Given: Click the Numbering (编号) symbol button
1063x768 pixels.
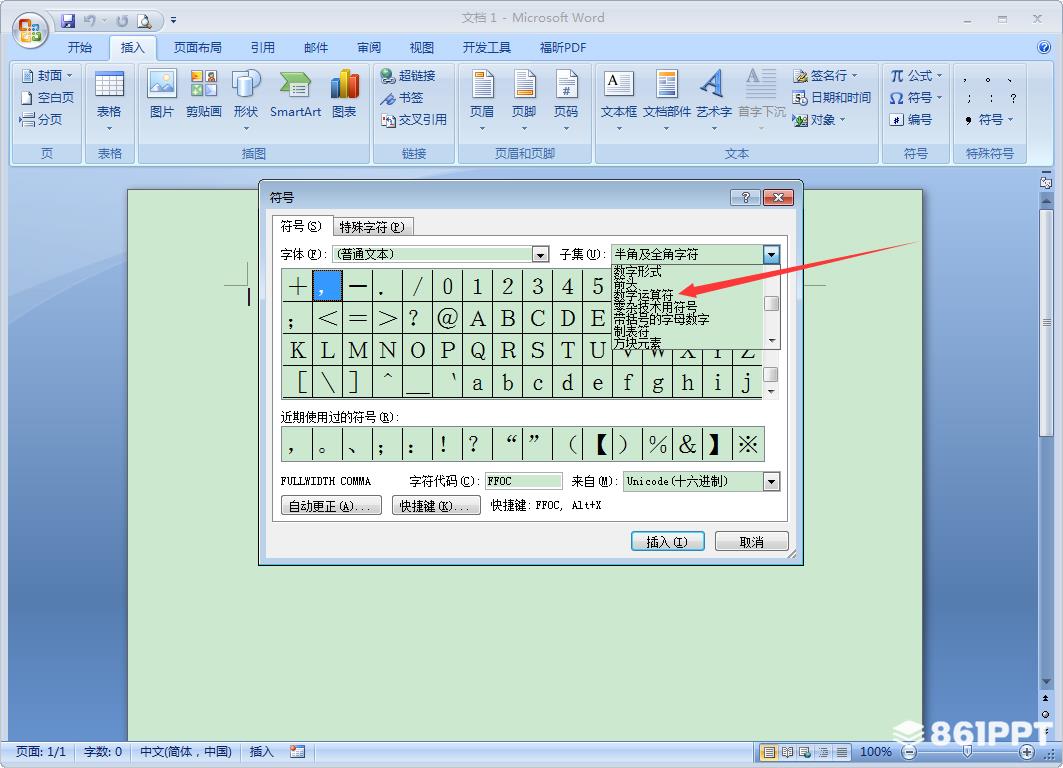Looking at the screenshot, I should (x=911, y=119).
